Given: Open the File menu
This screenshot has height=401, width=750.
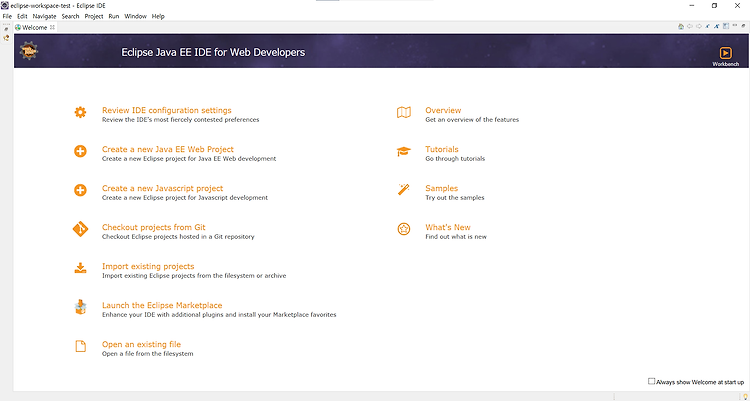Looking at the screenshot, I should tap(7, 16).
